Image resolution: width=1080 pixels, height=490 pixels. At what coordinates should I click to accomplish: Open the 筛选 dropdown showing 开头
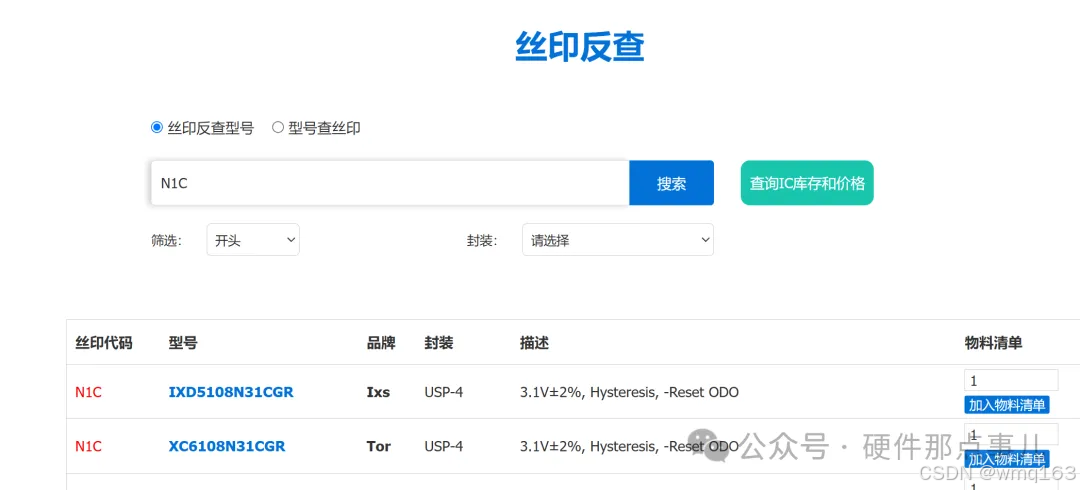click(253, 240)
